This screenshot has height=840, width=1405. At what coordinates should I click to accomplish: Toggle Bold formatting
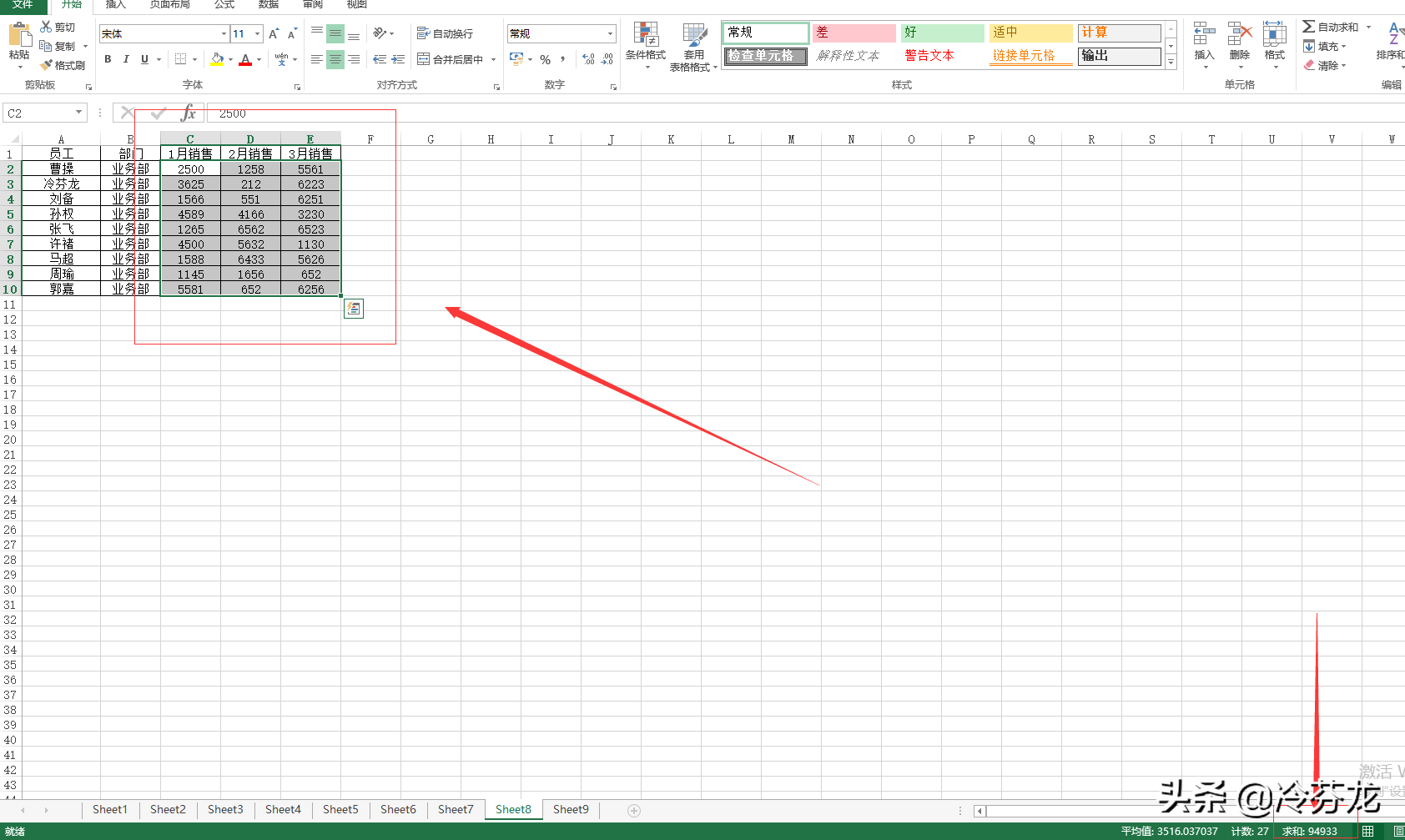coord(108,59)
